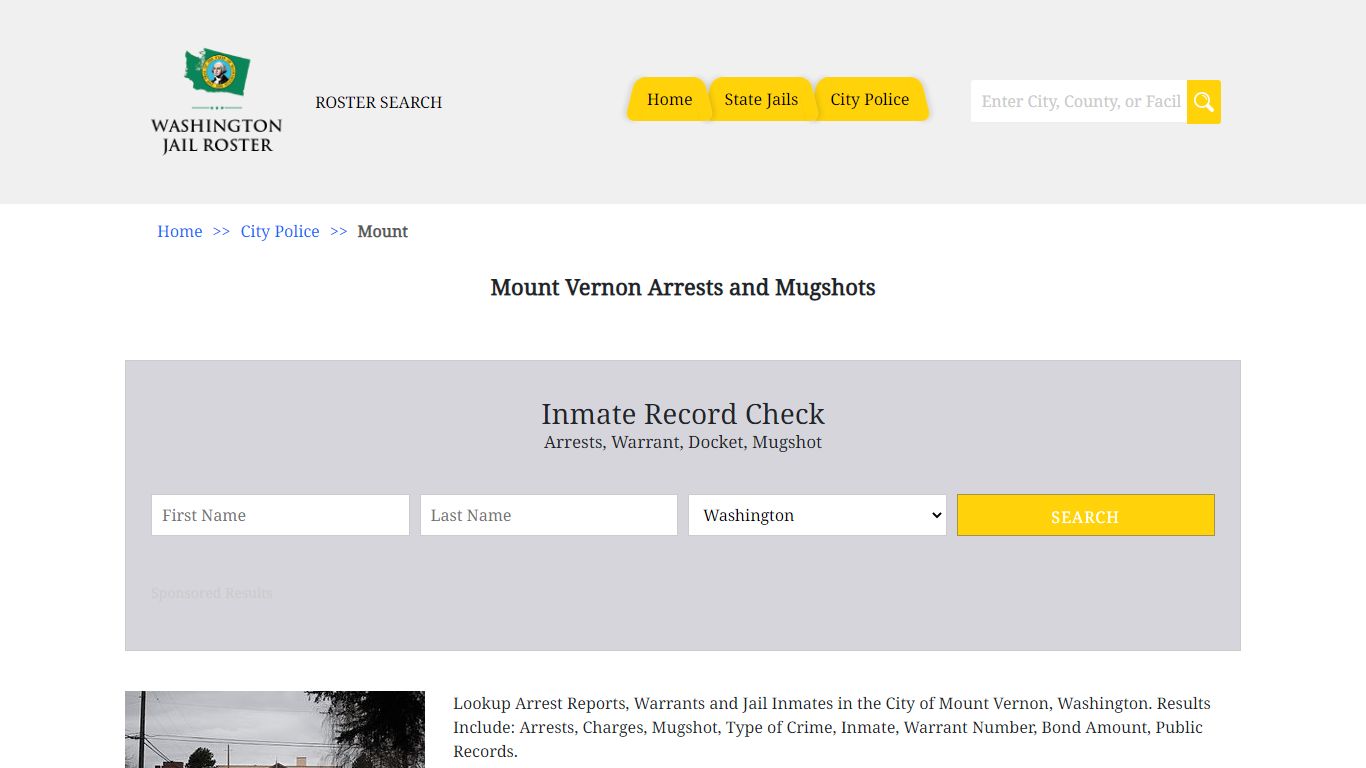The width and height of the screenshot is (1366, 768).
Task: Click the 'Arrests, Warrant, Docket, Mugshot' subtitle
Action: [683, 442]
